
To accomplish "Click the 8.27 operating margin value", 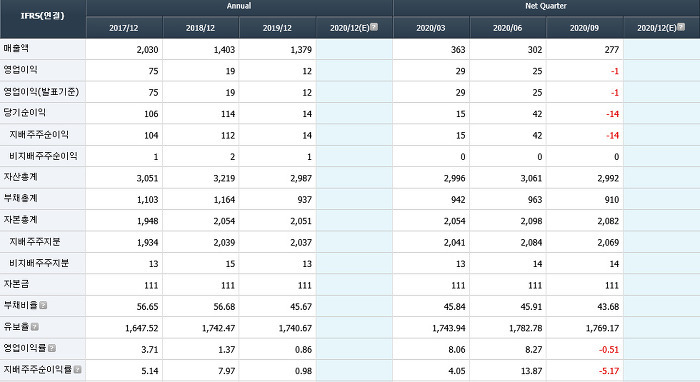I will (533, 349).
